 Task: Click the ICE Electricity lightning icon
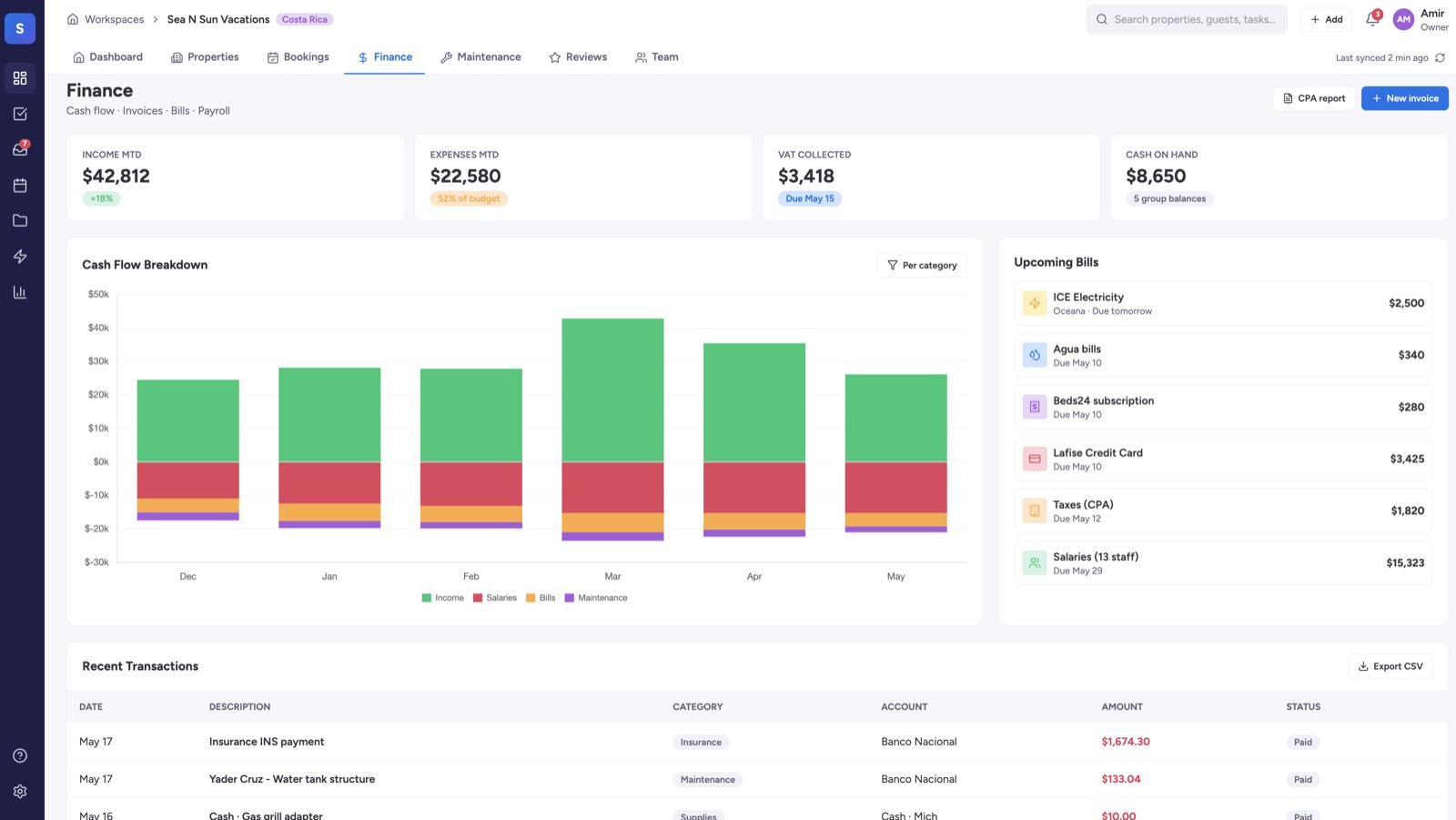point(1035,303)
